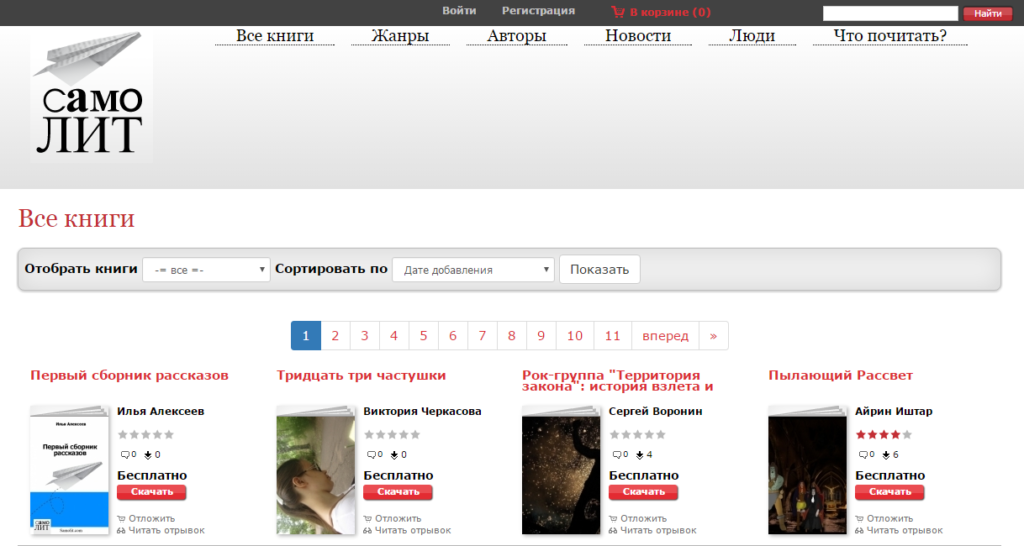Download Тридцать три частушки via Скачать

[398, 492]
